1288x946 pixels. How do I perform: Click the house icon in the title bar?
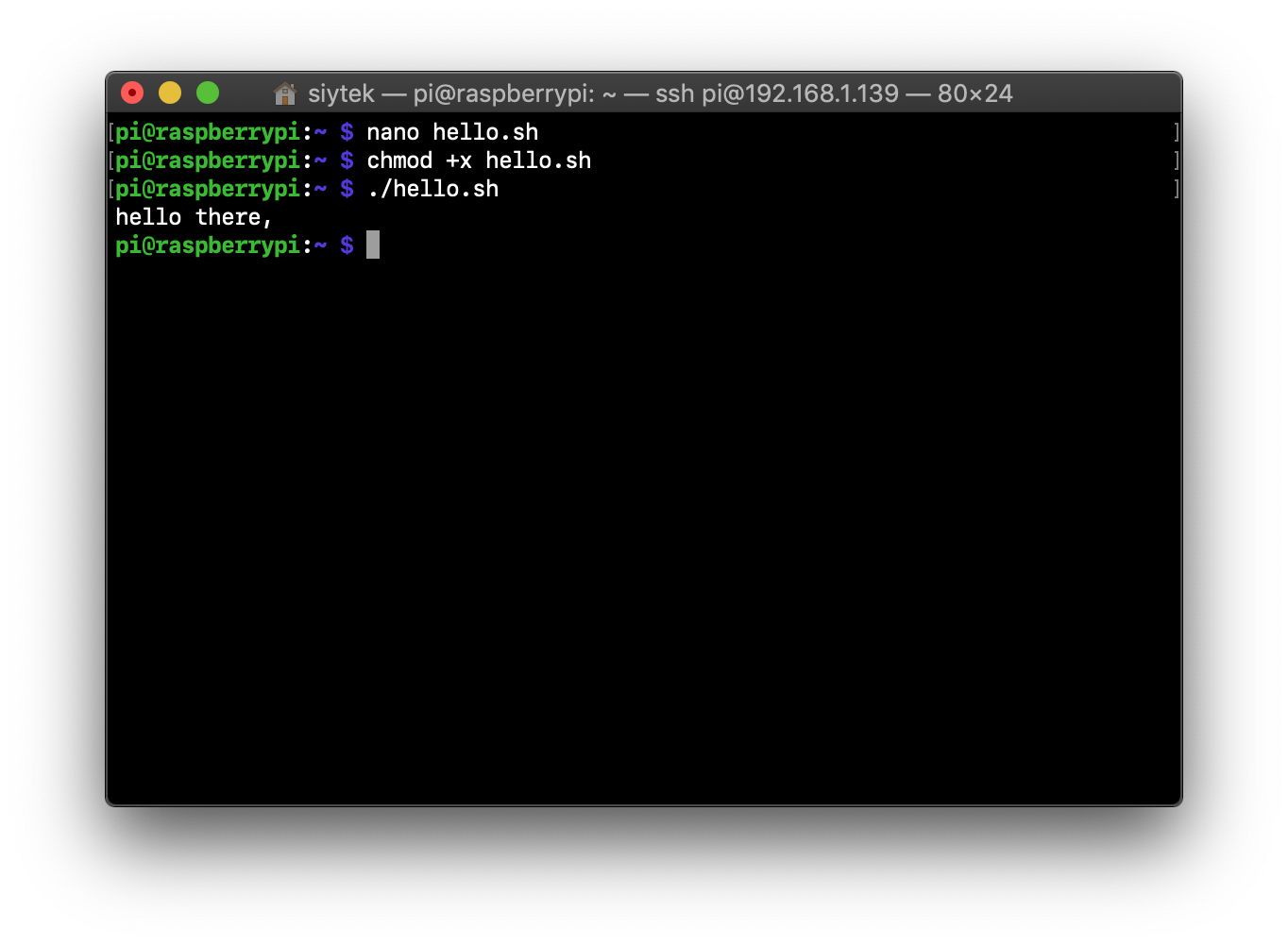[284, 93]
